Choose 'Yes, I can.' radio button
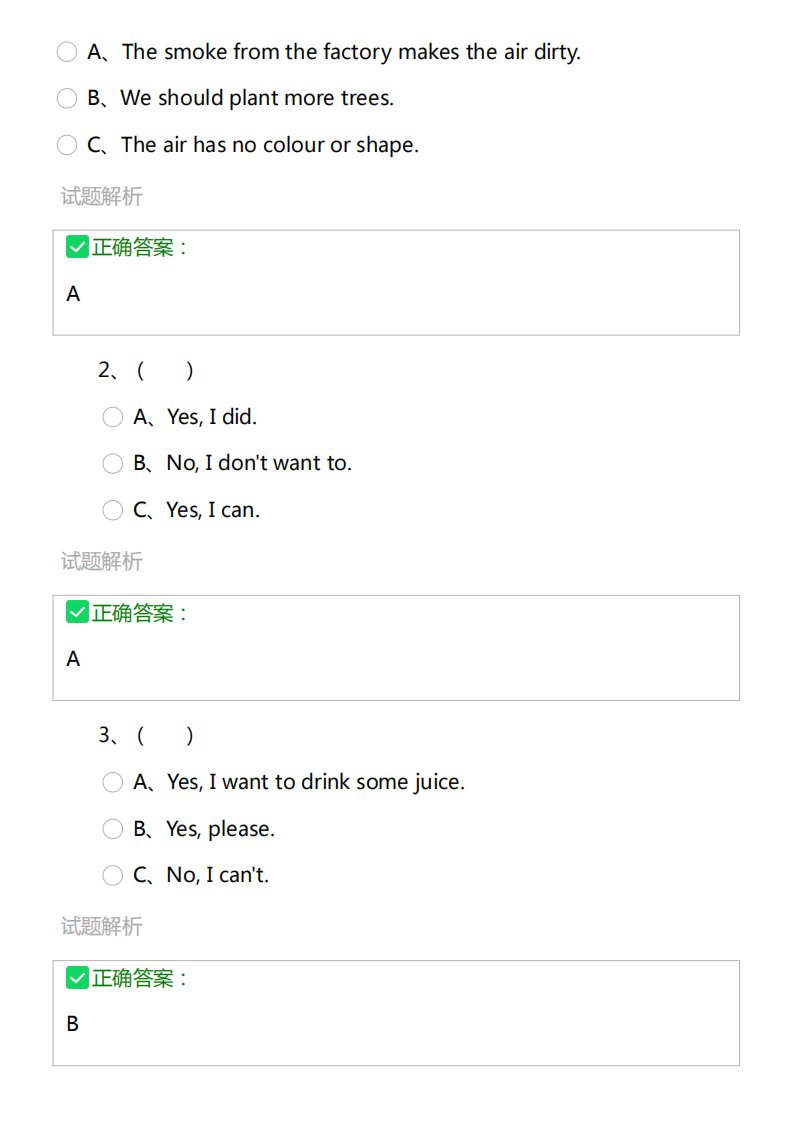The height and width of the screenshot is (1122, 793). point(112,510)
